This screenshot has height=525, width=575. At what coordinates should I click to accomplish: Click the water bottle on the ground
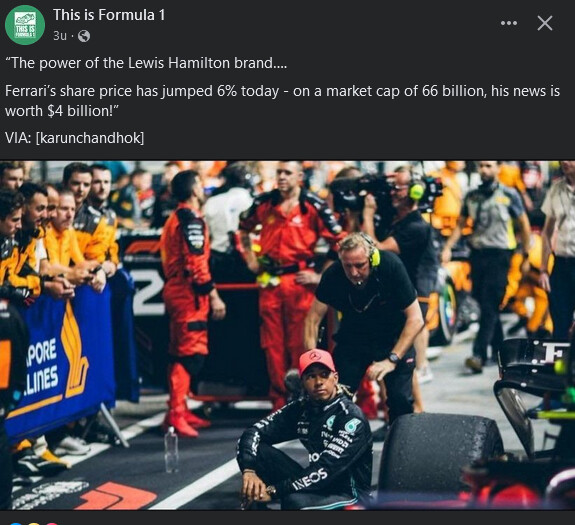pyautogui.click(x=171, y=449)
